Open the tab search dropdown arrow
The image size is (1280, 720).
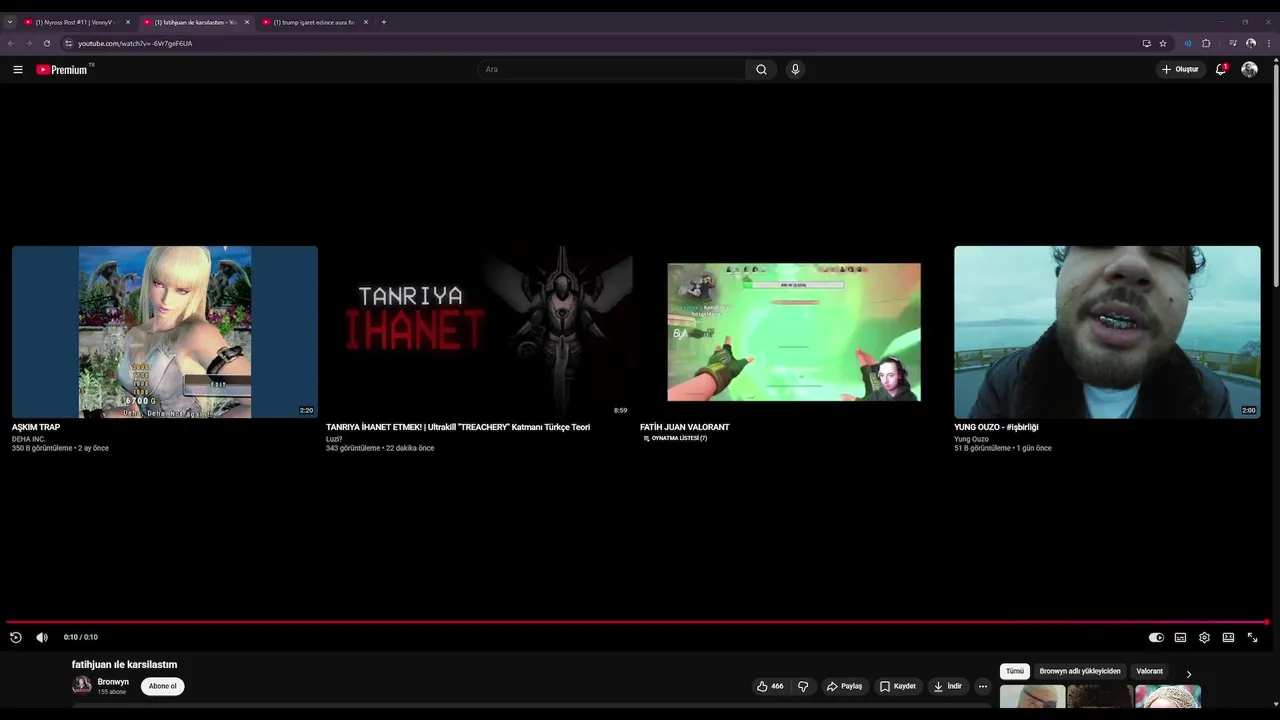click(10, 22)
